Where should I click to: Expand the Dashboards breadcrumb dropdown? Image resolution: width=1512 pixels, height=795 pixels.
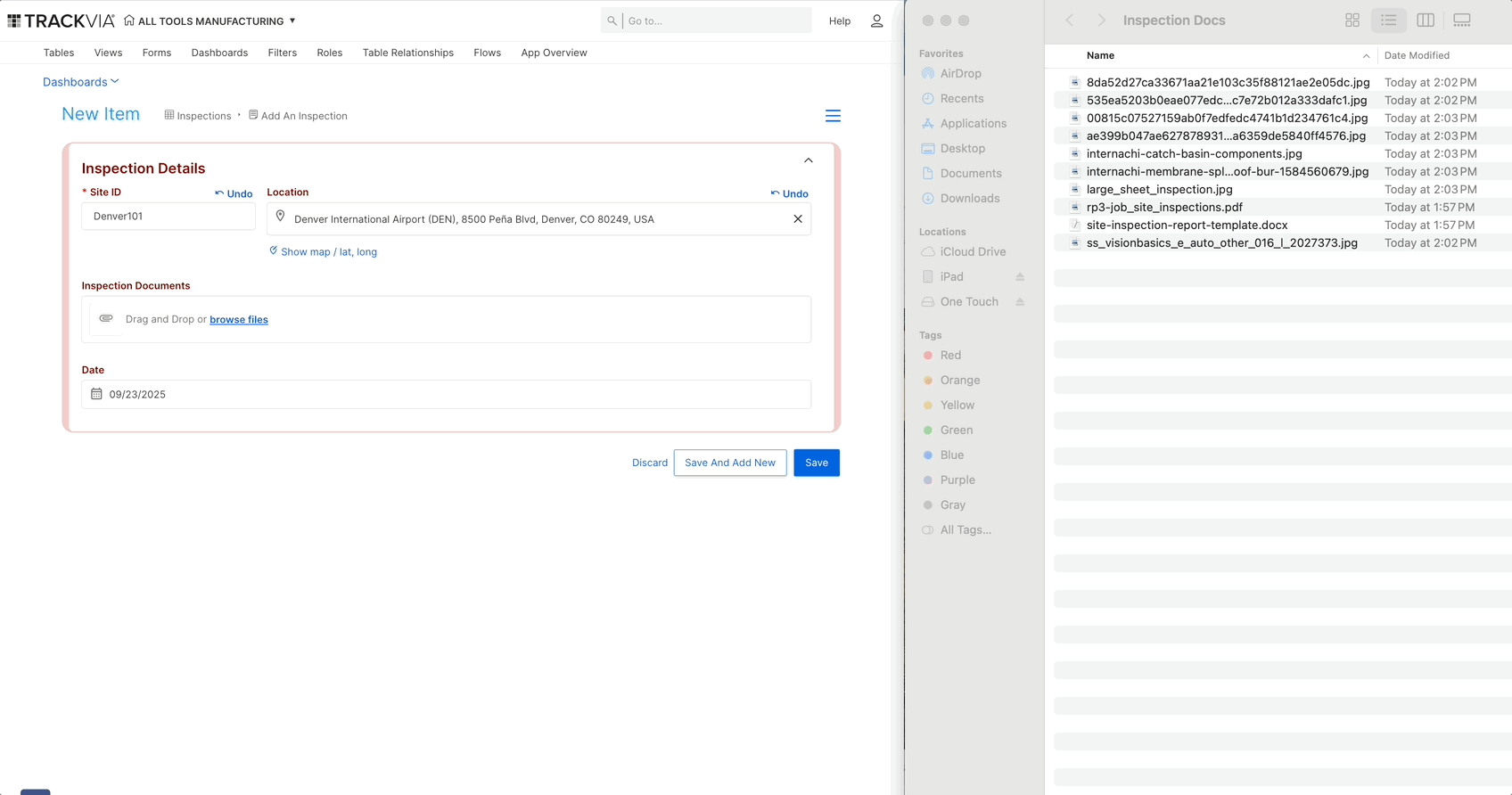click(81, 82)
